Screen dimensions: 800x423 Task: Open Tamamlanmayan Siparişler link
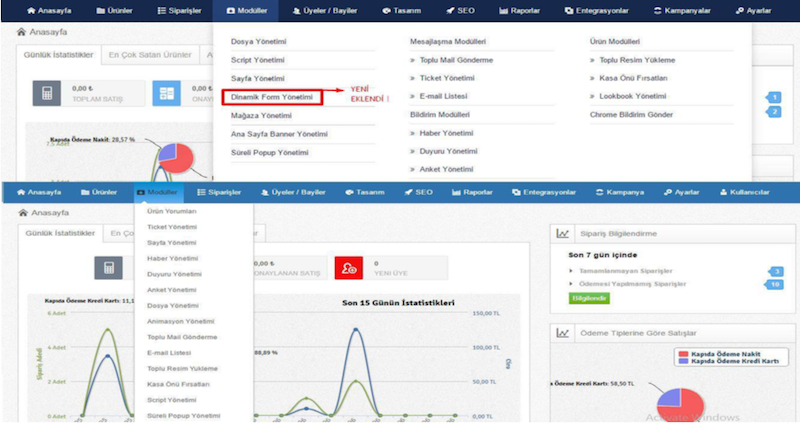(x=626, y=271)
